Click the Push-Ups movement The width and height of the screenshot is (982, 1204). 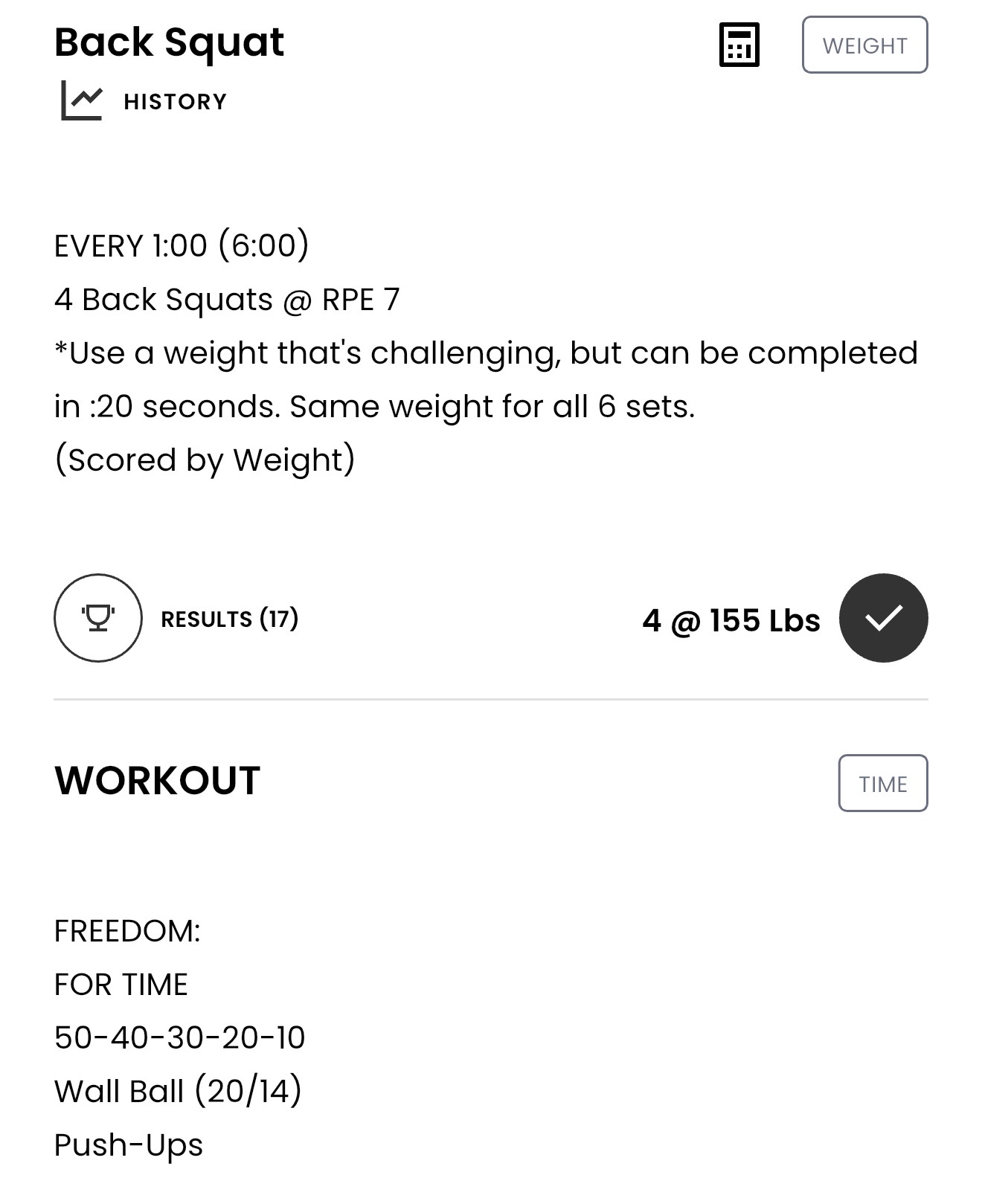129,1145
